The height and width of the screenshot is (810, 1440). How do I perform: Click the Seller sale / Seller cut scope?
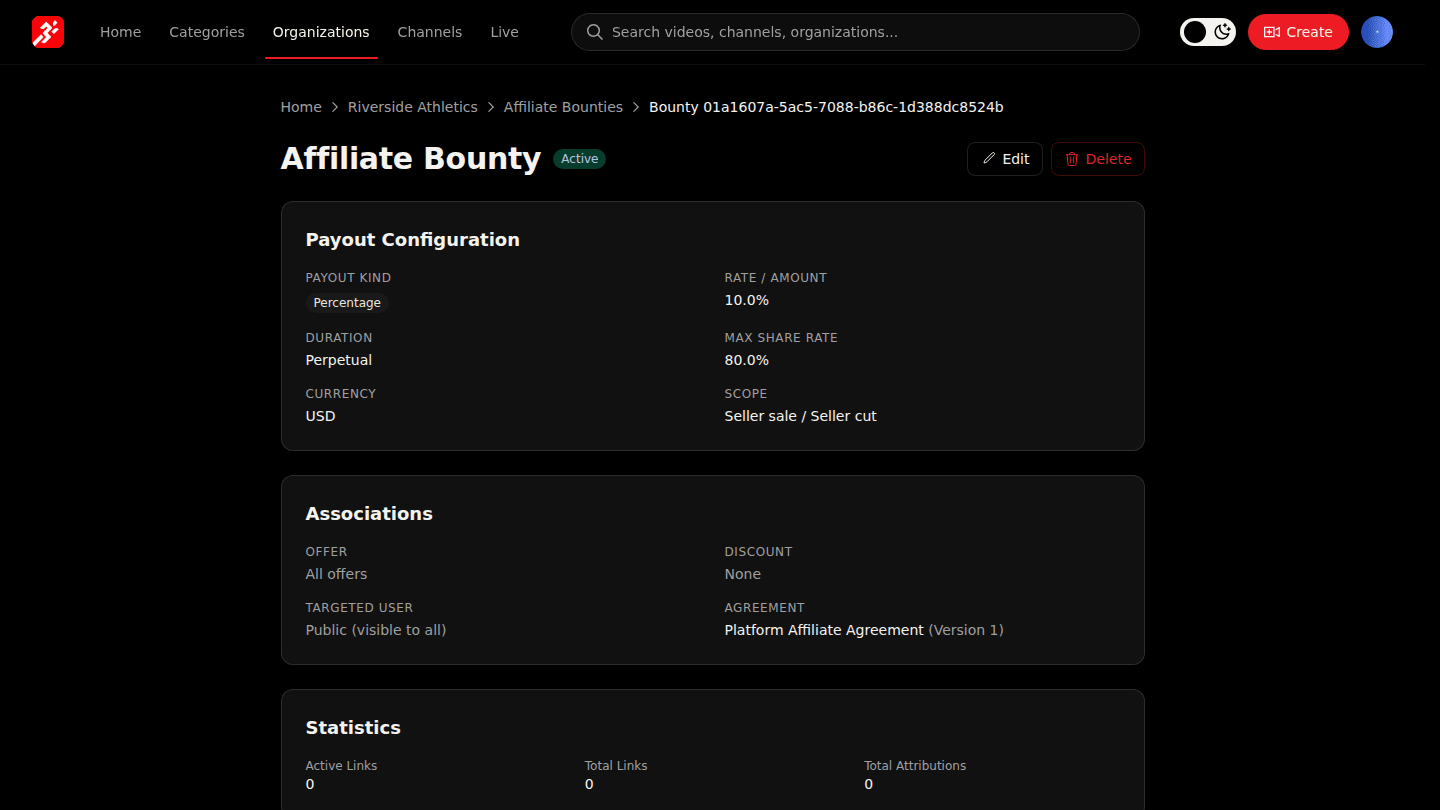point(801,416)
